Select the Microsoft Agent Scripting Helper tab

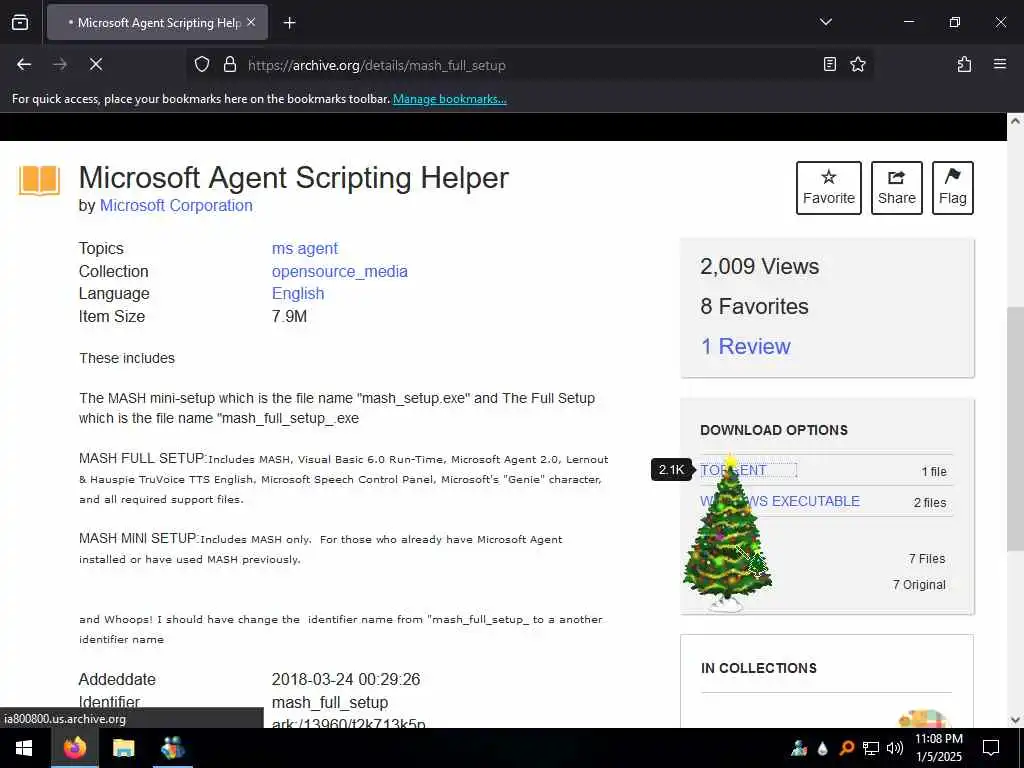(x=157, y=22)
